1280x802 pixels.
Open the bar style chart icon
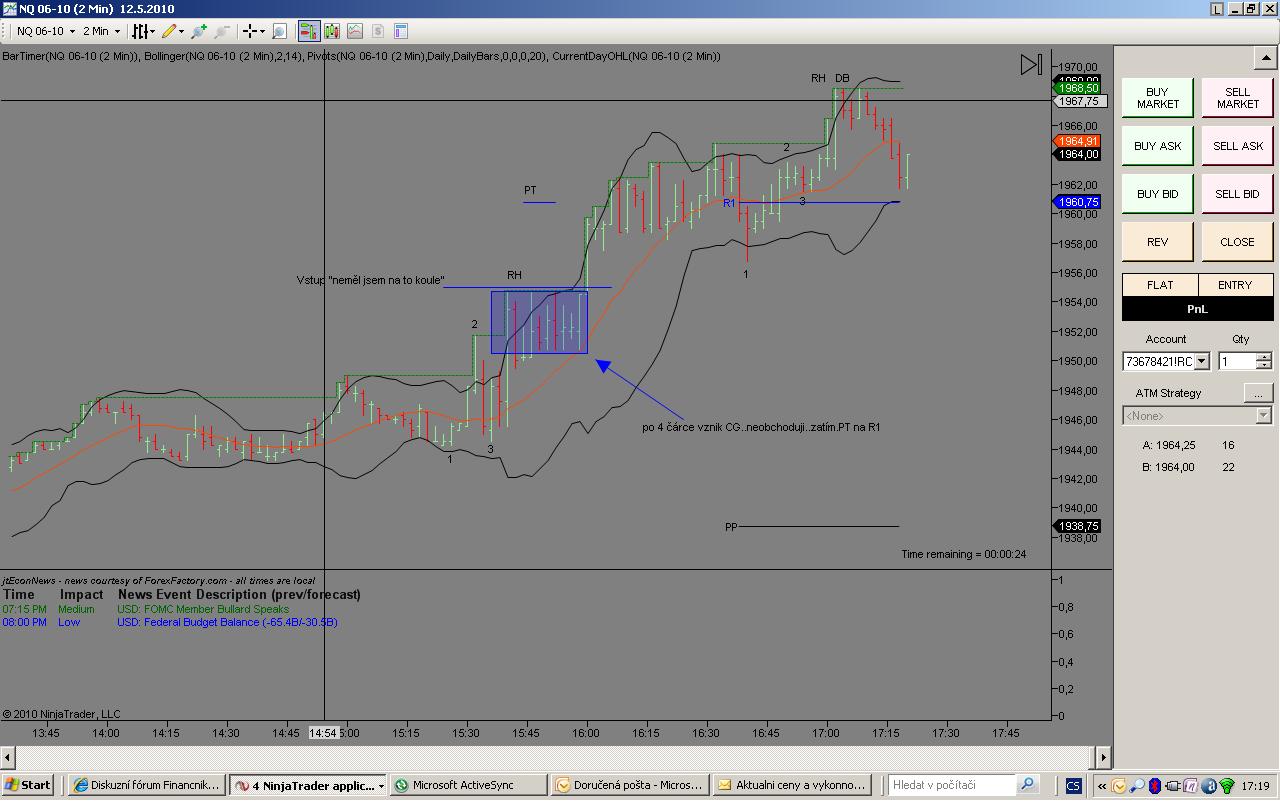tap(141, 32)
